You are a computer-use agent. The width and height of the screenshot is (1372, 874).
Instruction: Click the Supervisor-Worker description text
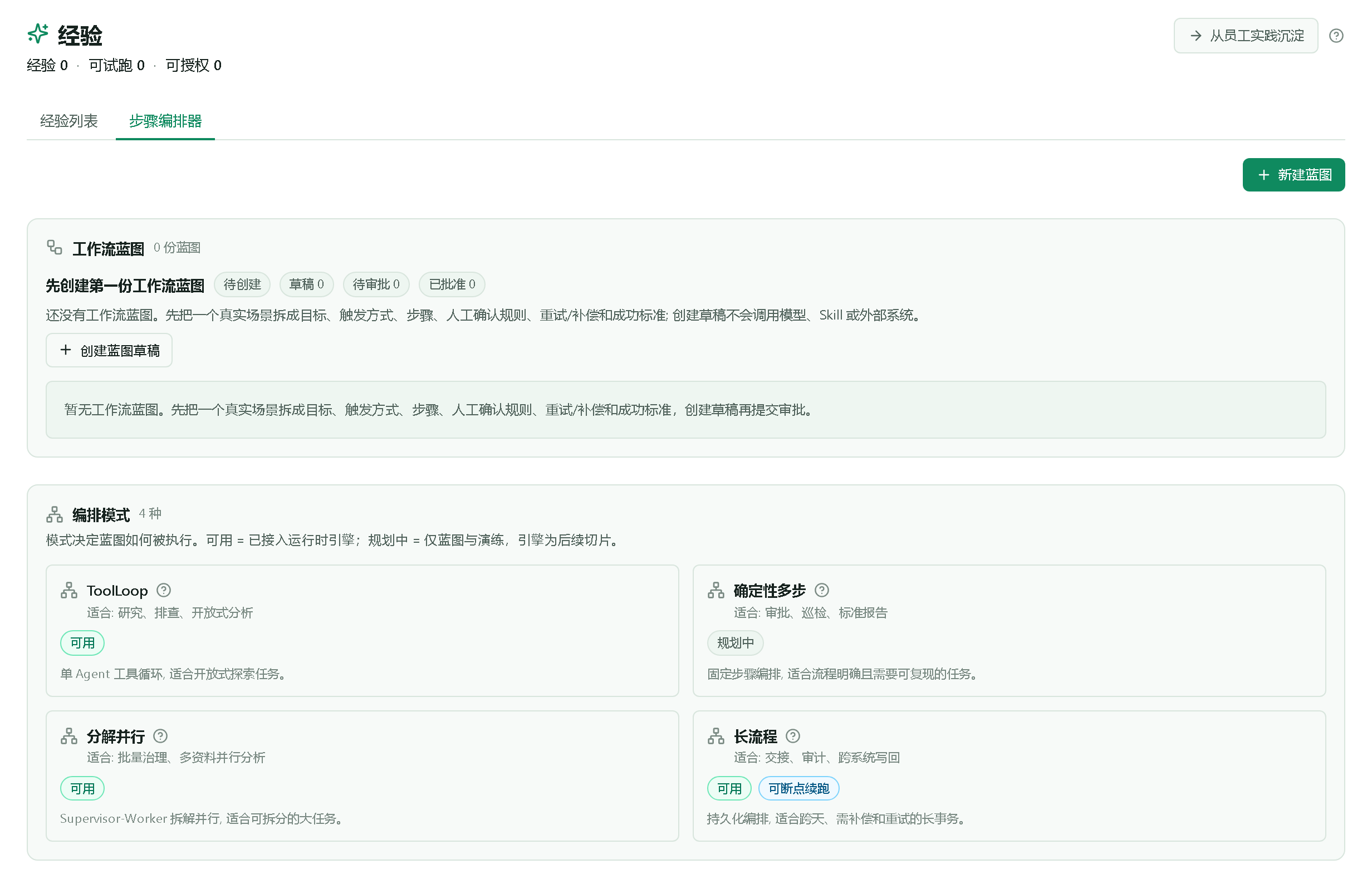click(x=202, y=819)
